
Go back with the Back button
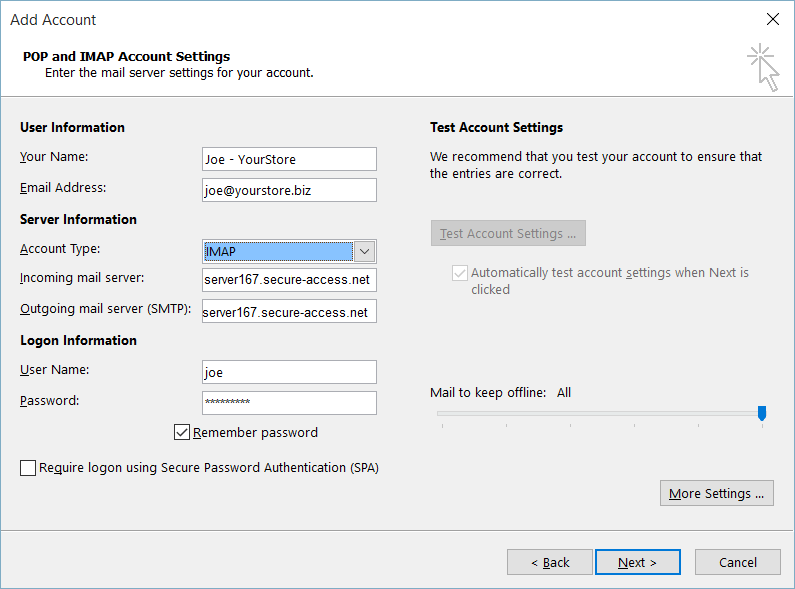coord(550,562)
